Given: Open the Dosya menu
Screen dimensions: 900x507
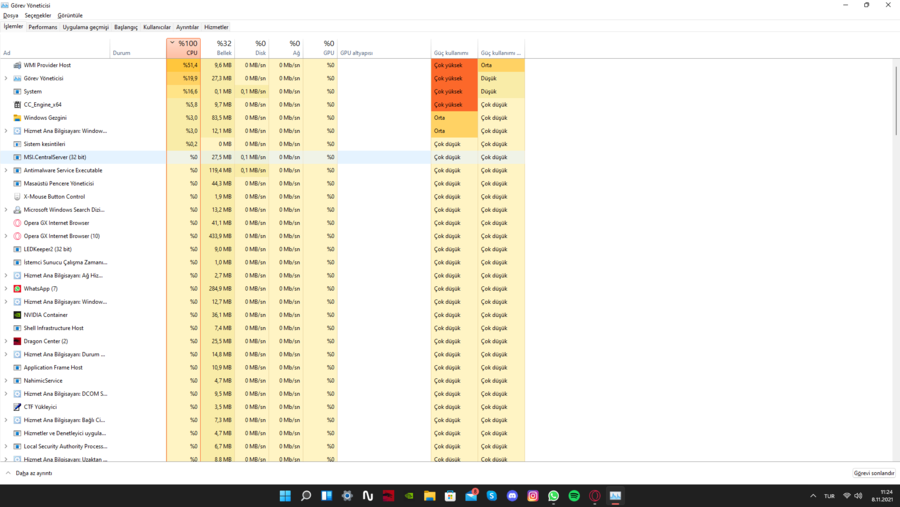Looking at the screenshot, I should tap(11, 16).
